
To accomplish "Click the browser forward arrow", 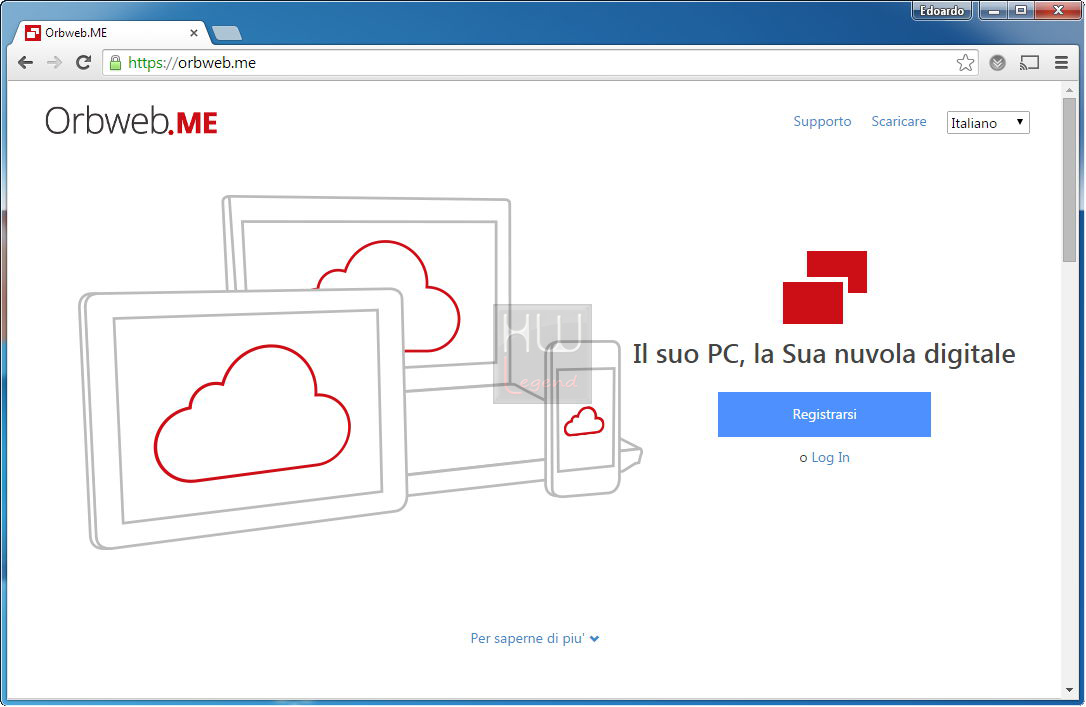I will tap(54, 63).
